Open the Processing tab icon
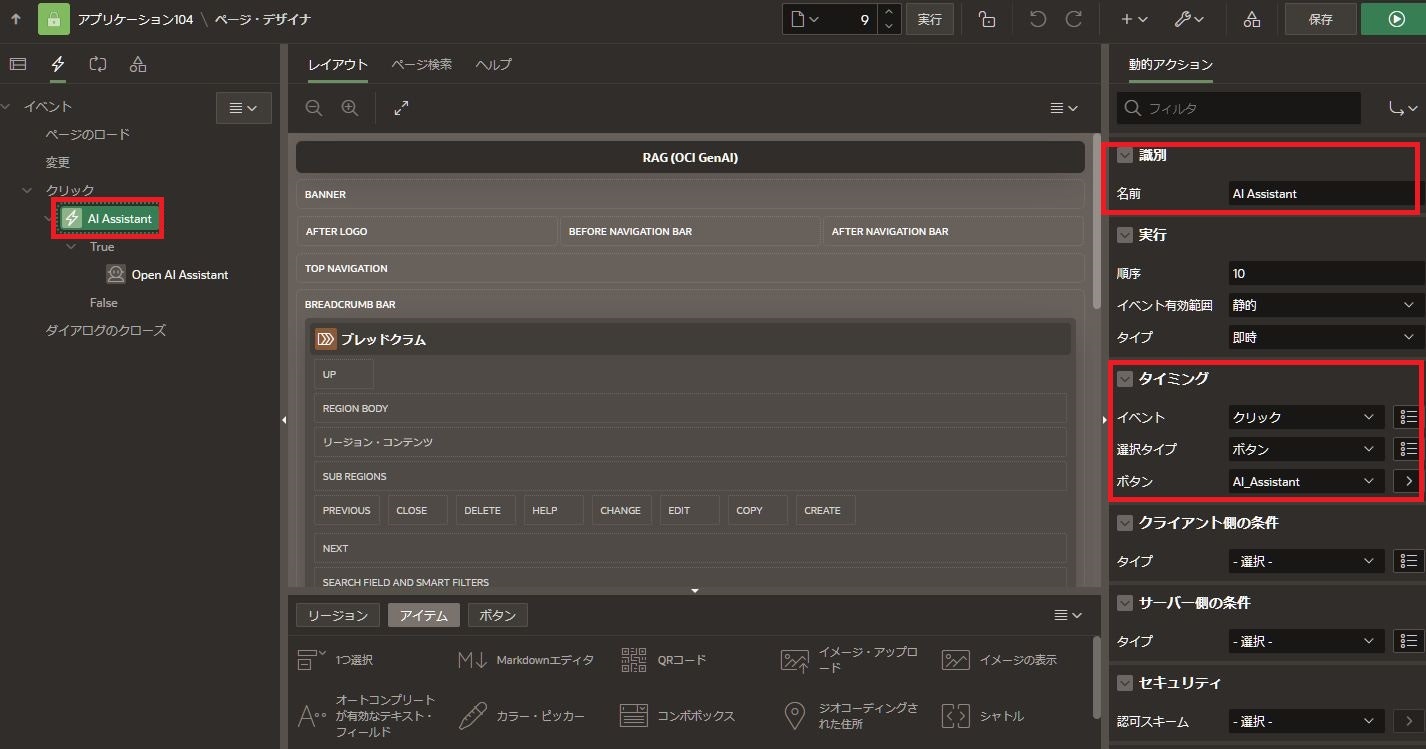Viewport: 1426px width, 749px height. (x=98, y=64)
